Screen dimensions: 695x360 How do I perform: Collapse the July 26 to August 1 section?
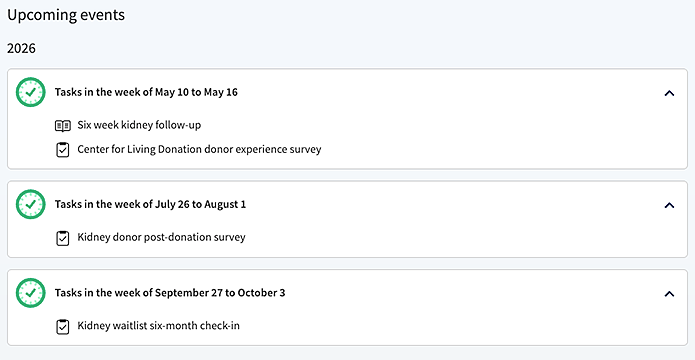(669, 205)
